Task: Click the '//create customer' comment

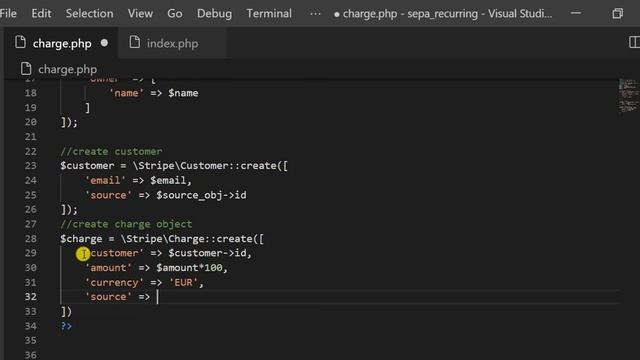Action: (111, 151)
